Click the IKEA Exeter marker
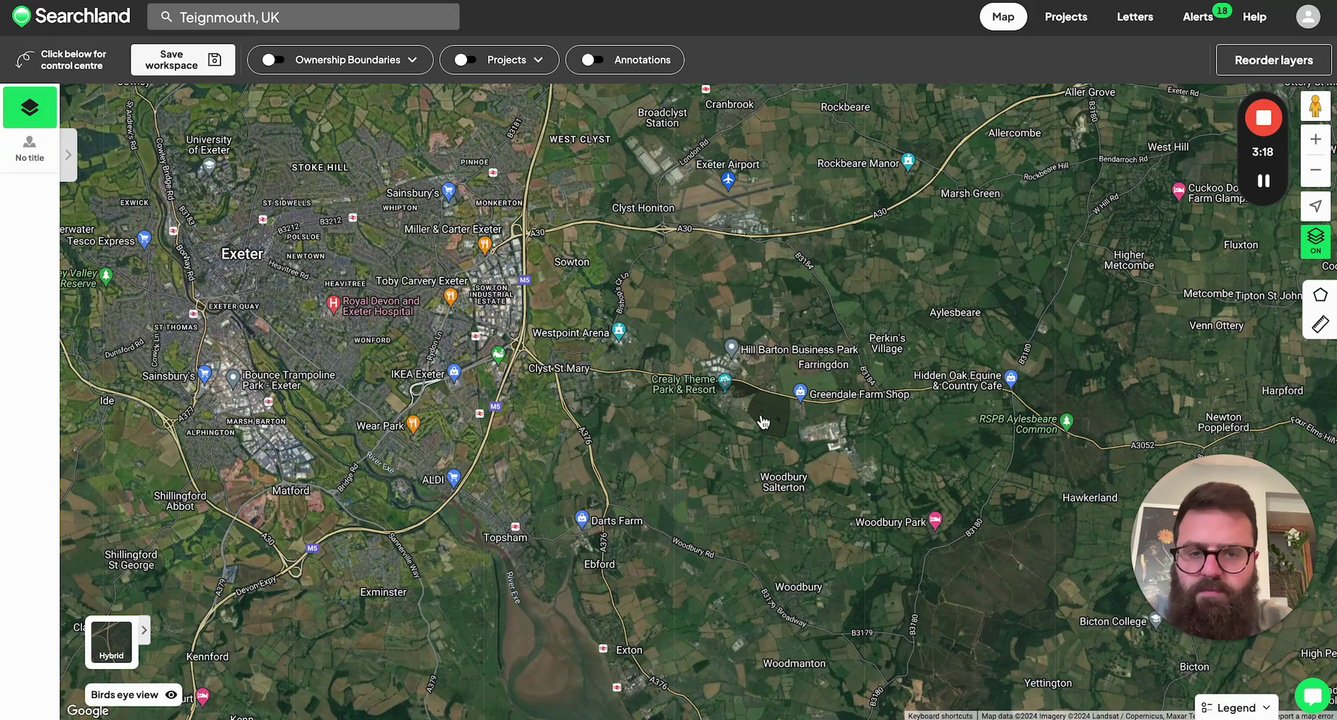Viewport: 1337px width, 720px height. [455, 373]
